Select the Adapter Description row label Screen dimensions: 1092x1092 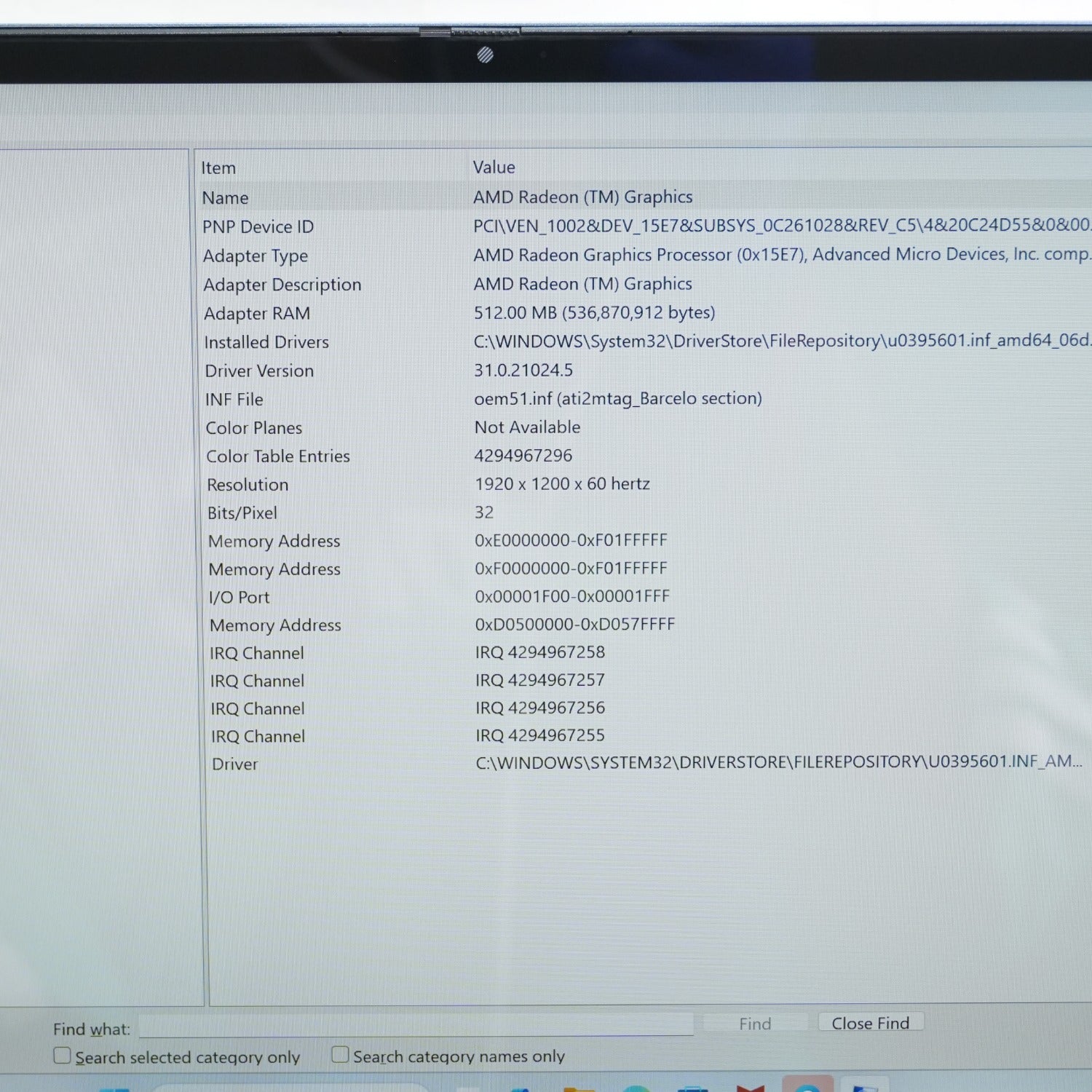[x=282, y=285]
